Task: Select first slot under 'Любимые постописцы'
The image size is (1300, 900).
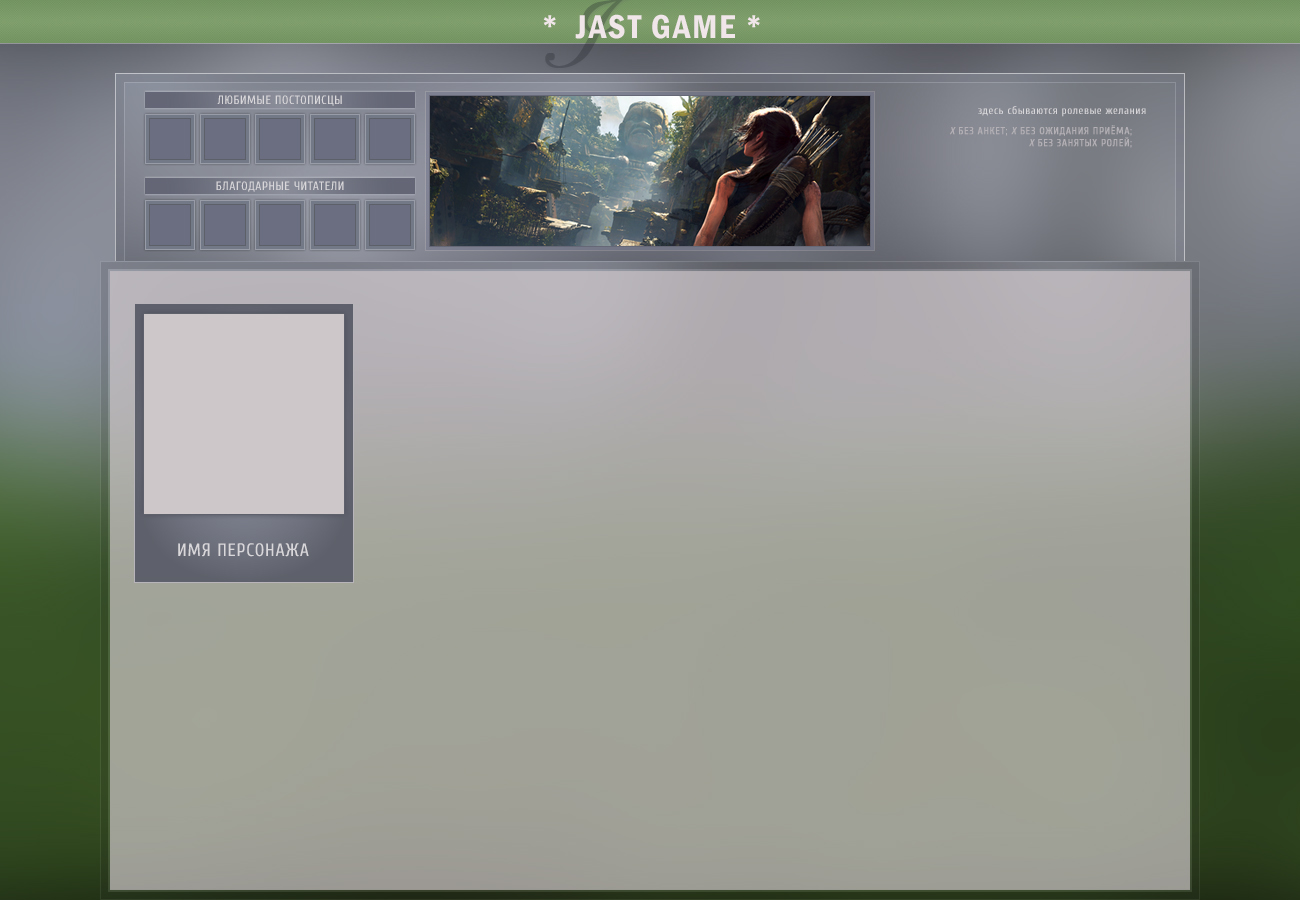Action: point(170,139)
